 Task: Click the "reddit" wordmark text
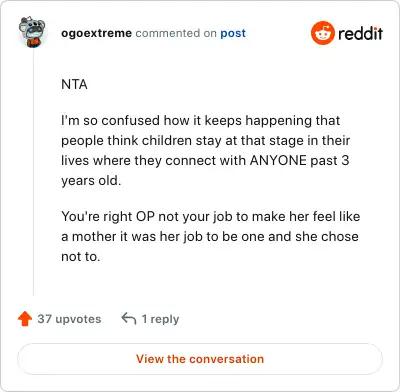coord(360,33)
